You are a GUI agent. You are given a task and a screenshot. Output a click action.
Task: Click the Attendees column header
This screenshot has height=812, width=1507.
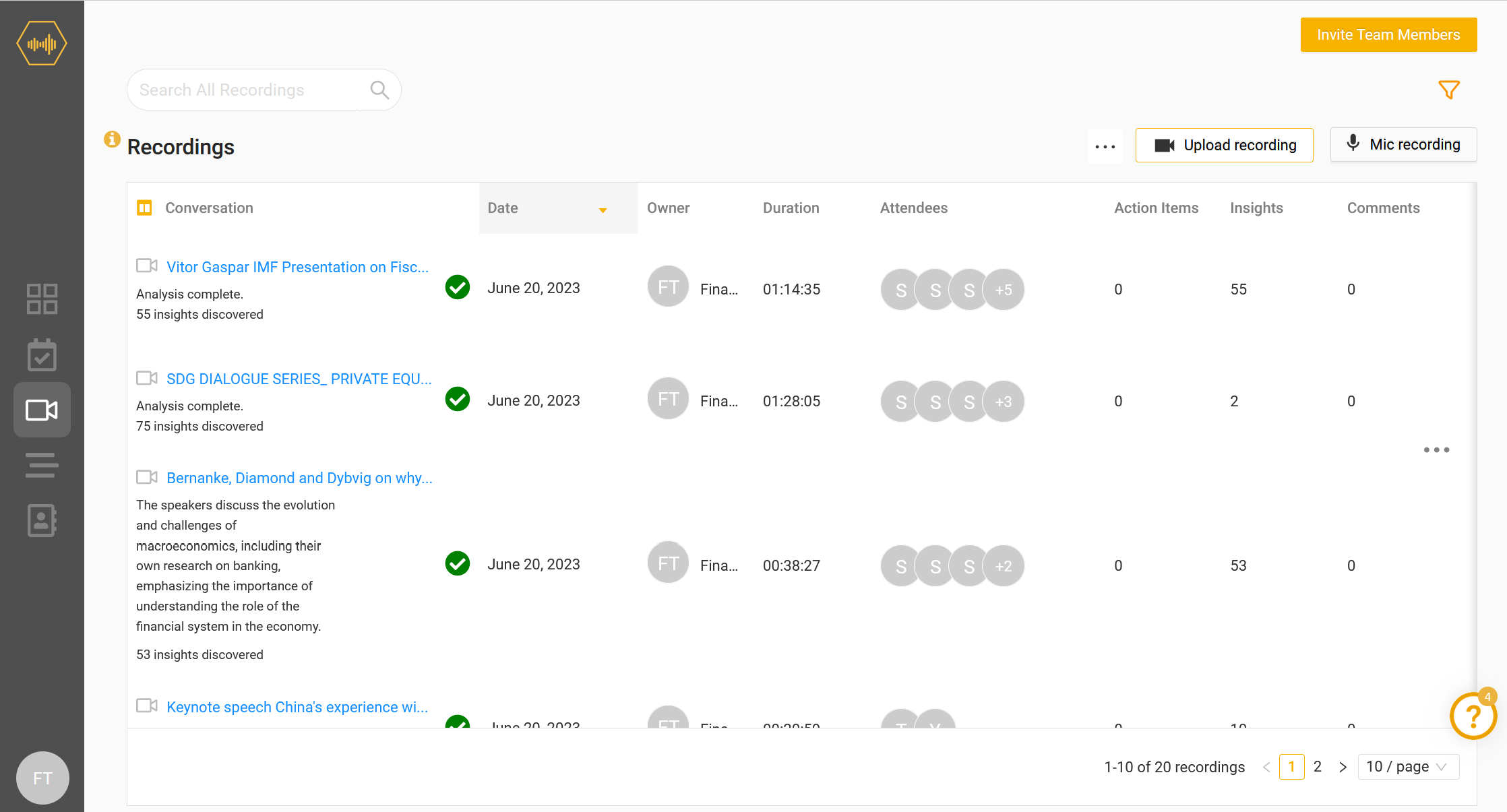coord(913,208)
